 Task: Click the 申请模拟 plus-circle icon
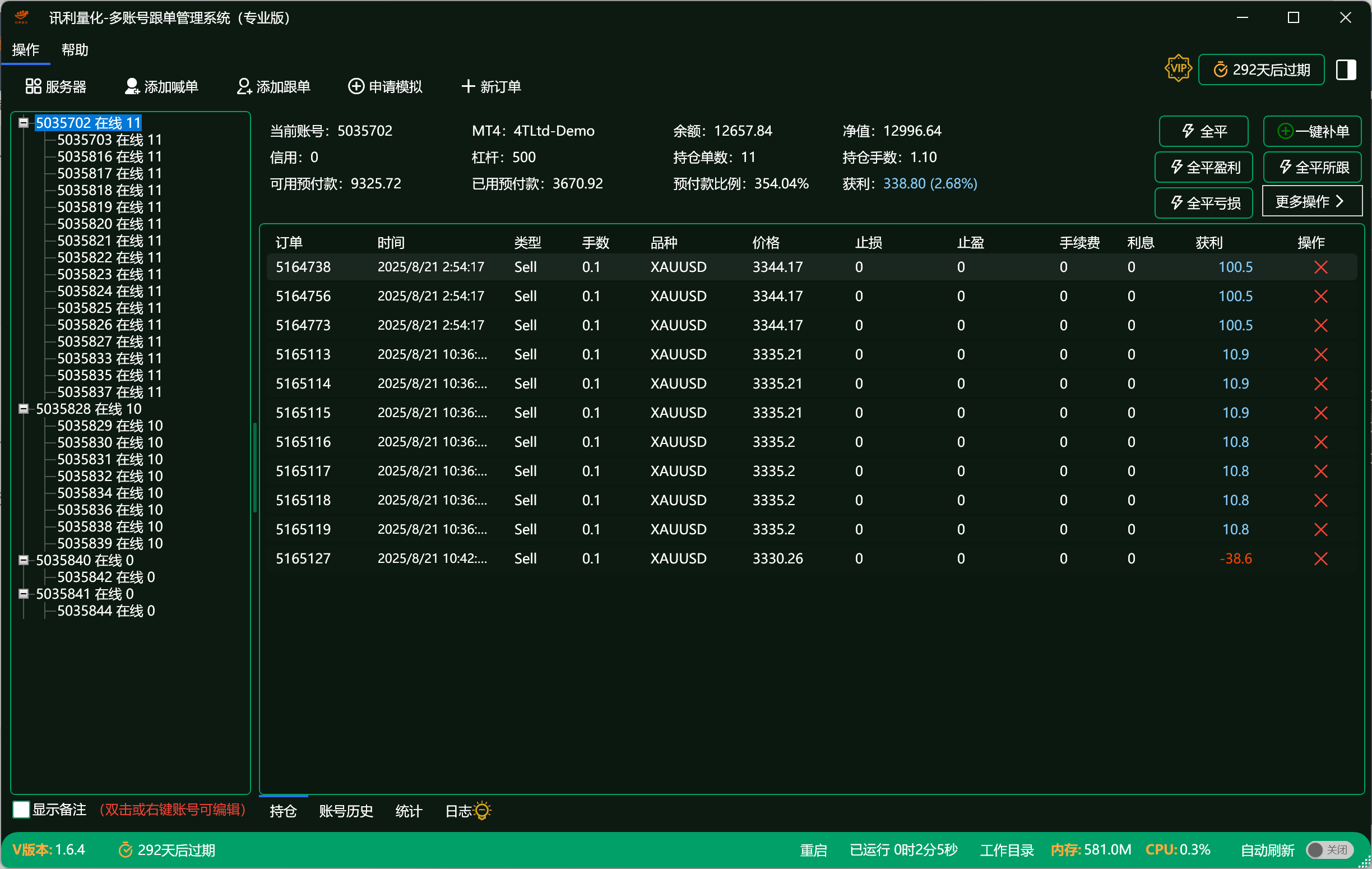(356, 86)
